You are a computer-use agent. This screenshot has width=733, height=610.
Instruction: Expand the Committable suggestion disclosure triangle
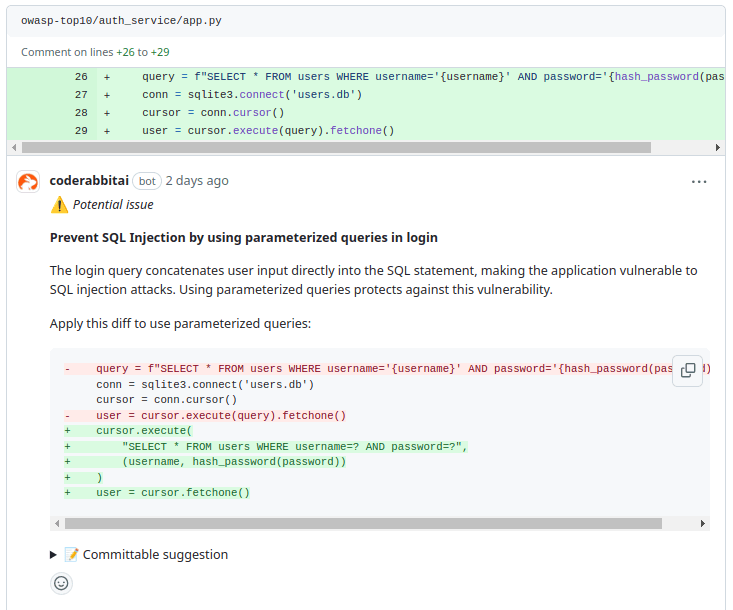[54, 555]
